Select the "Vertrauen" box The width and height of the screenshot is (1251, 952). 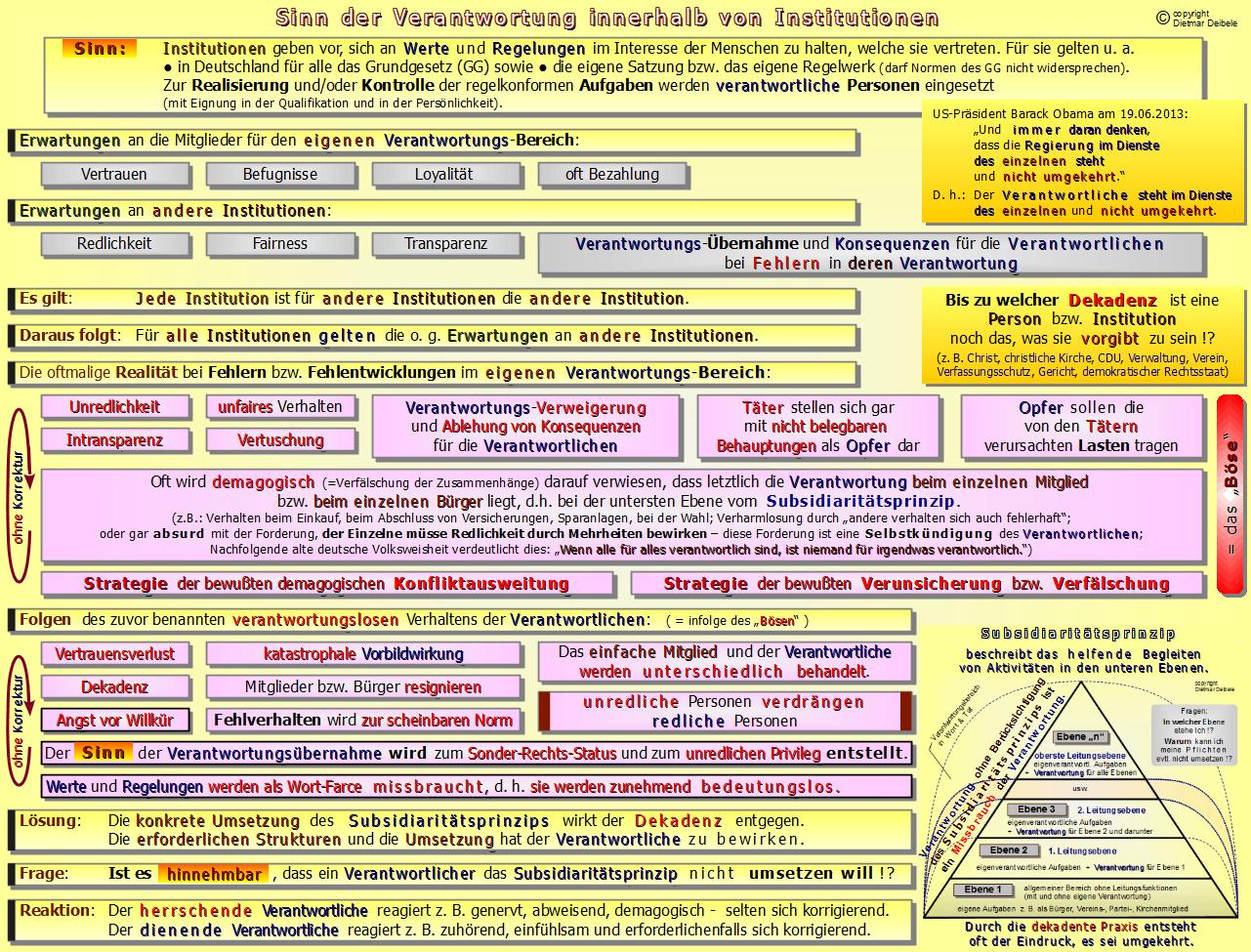[x=114, y=174]
